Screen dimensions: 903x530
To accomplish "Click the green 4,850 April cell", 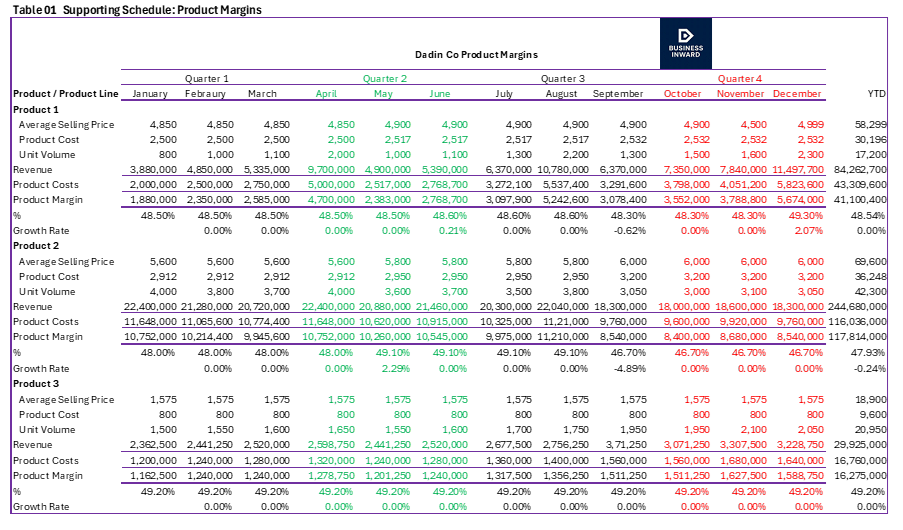I will point(341,125).
